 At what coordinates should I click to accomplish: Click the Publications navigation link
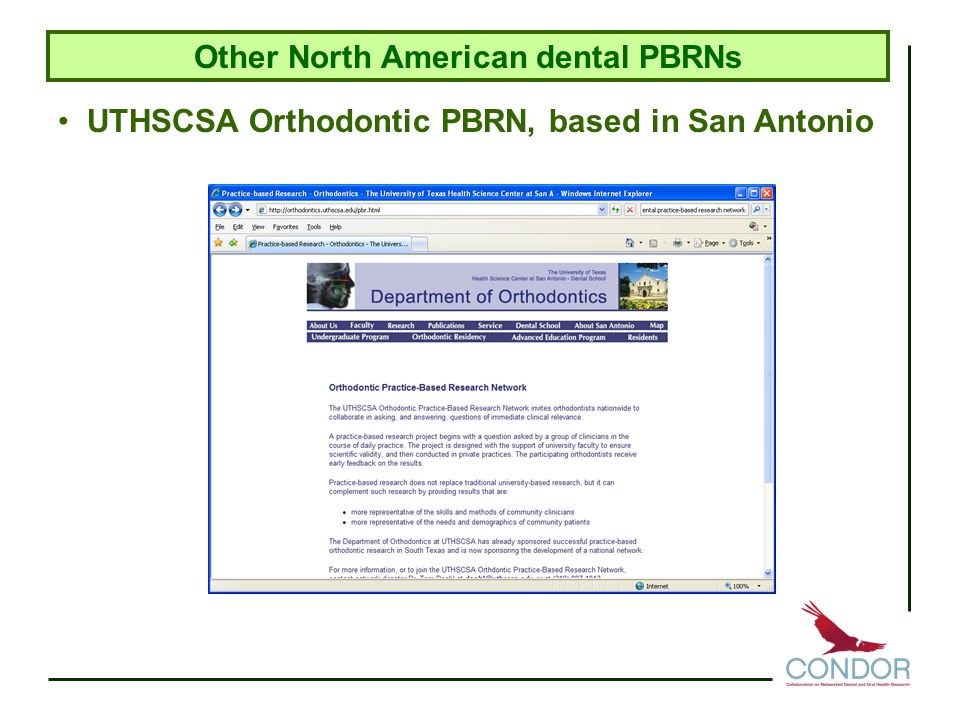click(446, 326)
